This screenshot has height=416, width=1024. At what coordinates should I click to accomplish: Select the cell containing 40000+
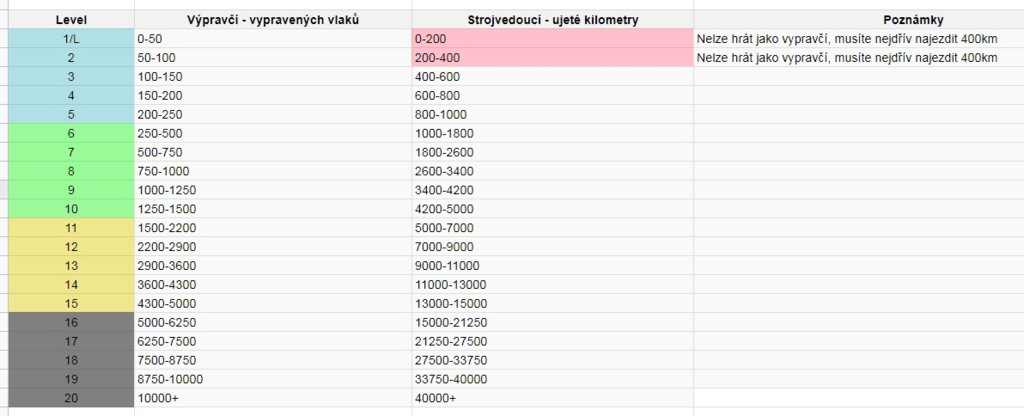pyautogui.click(x=552, y=398)
